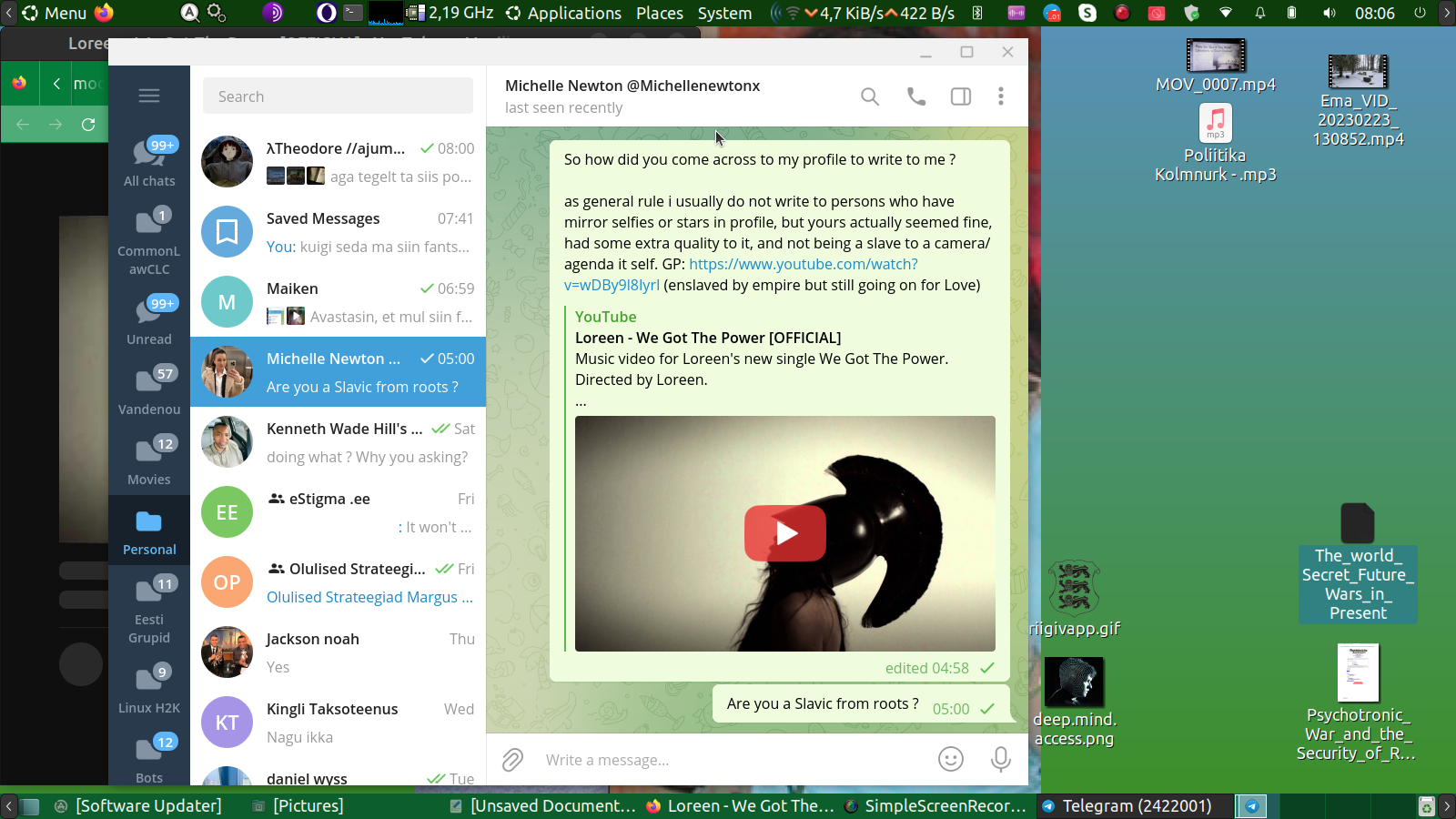
Task: Open the Eesti Grupid folder
Action: pos(149,609)
